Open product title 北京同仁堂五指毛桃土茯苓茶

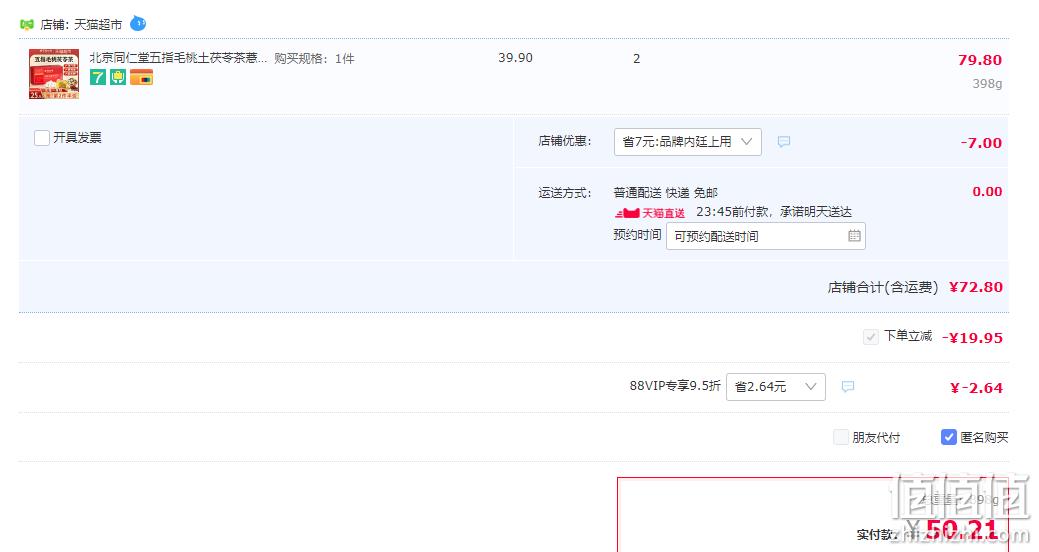pyautogui.click(x=178, y=58)
